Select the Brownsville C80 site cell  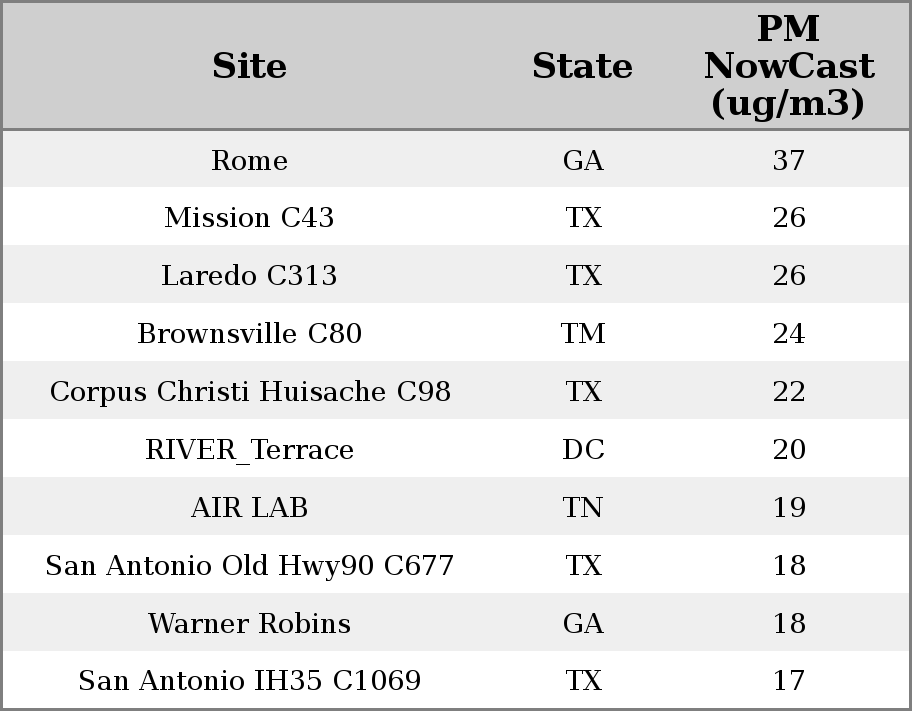(249, 333)
